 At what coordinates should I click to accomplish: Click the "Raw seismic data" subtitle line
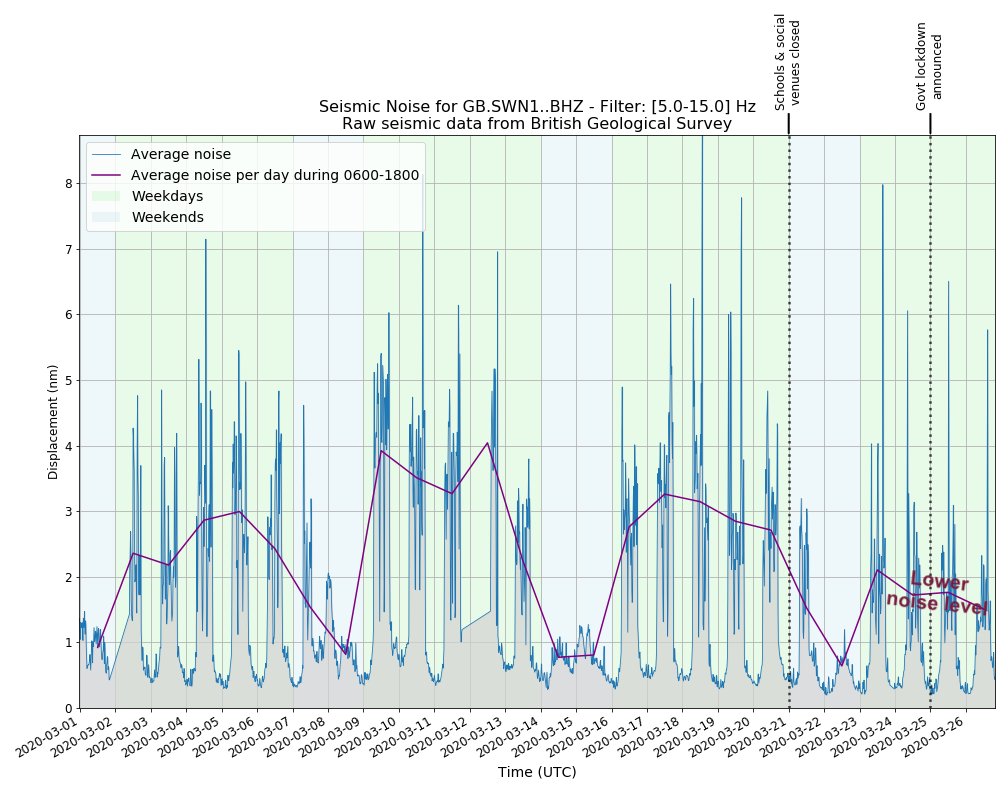click(x=537, y=124)
